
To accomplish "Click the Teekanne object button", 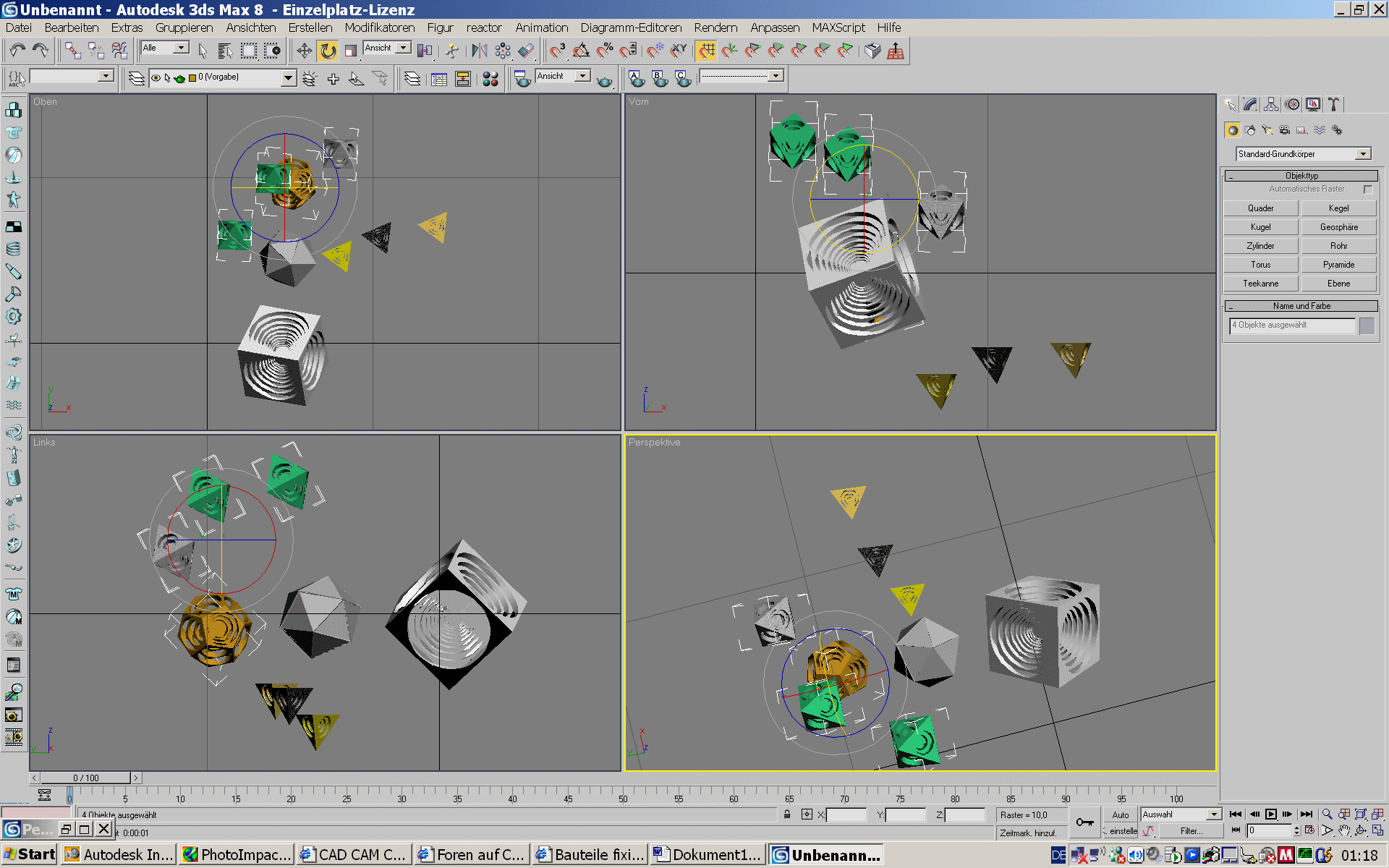I will tap(1260, 284).
